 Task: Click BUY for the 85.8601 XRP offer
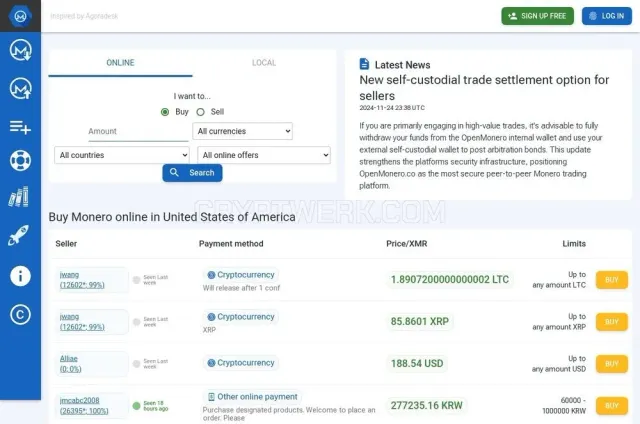click(611, 322)
